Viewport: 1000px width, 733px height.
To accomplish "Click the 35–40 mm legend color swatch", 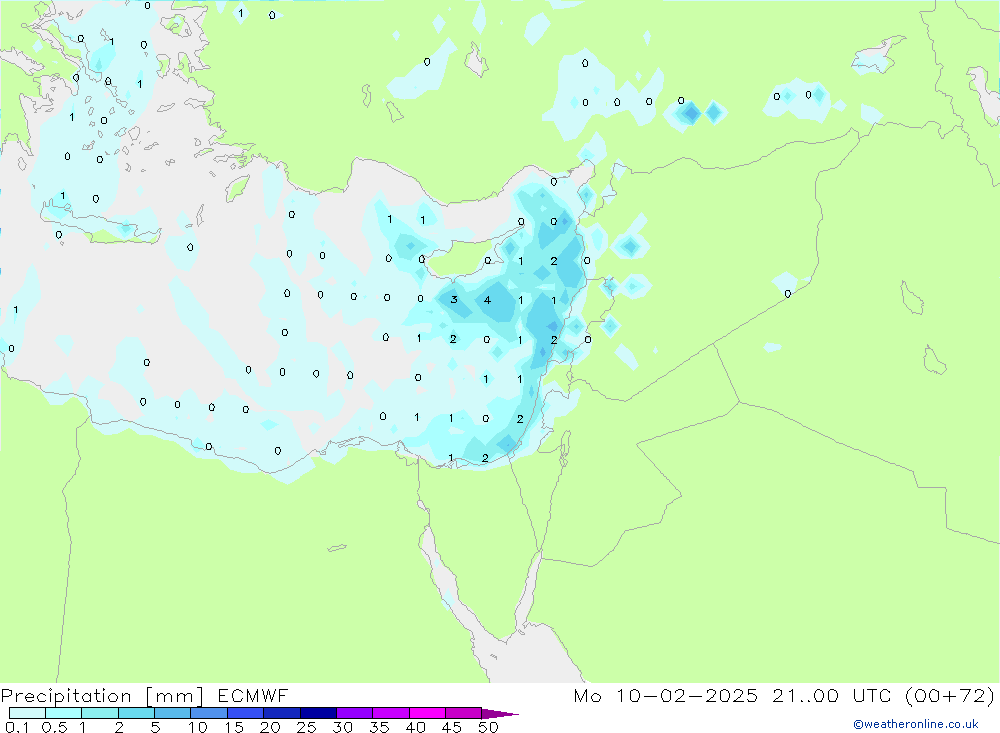I will 391,713.
